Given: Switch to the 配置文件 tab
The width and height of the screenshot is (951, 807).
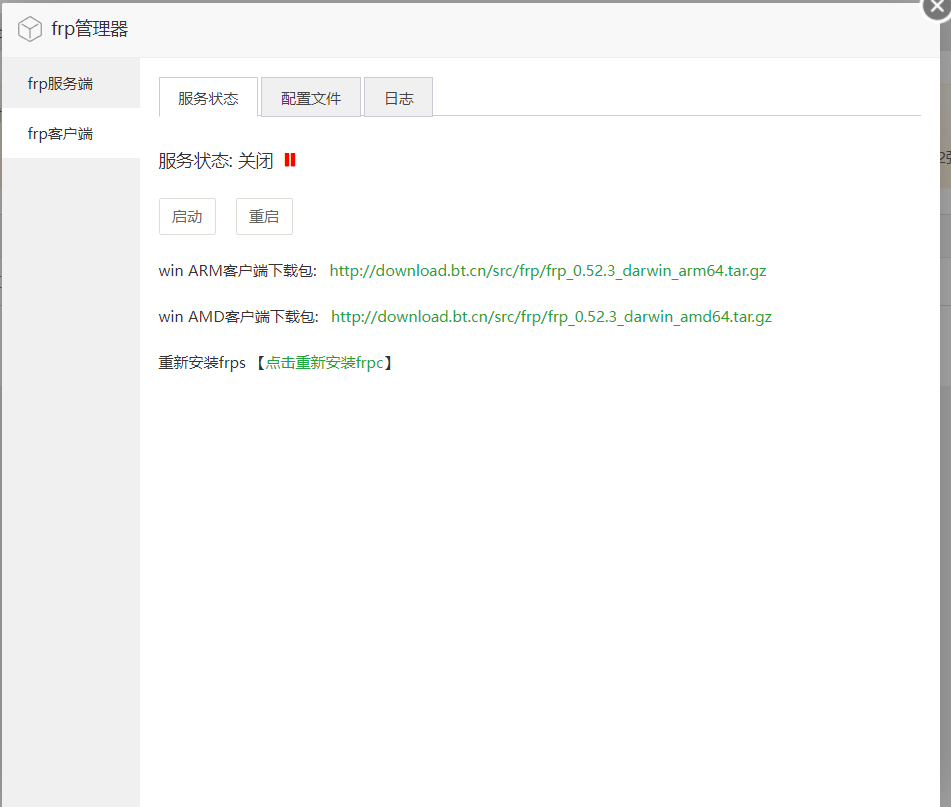Looking at the screenshot, I should [311, 98].
